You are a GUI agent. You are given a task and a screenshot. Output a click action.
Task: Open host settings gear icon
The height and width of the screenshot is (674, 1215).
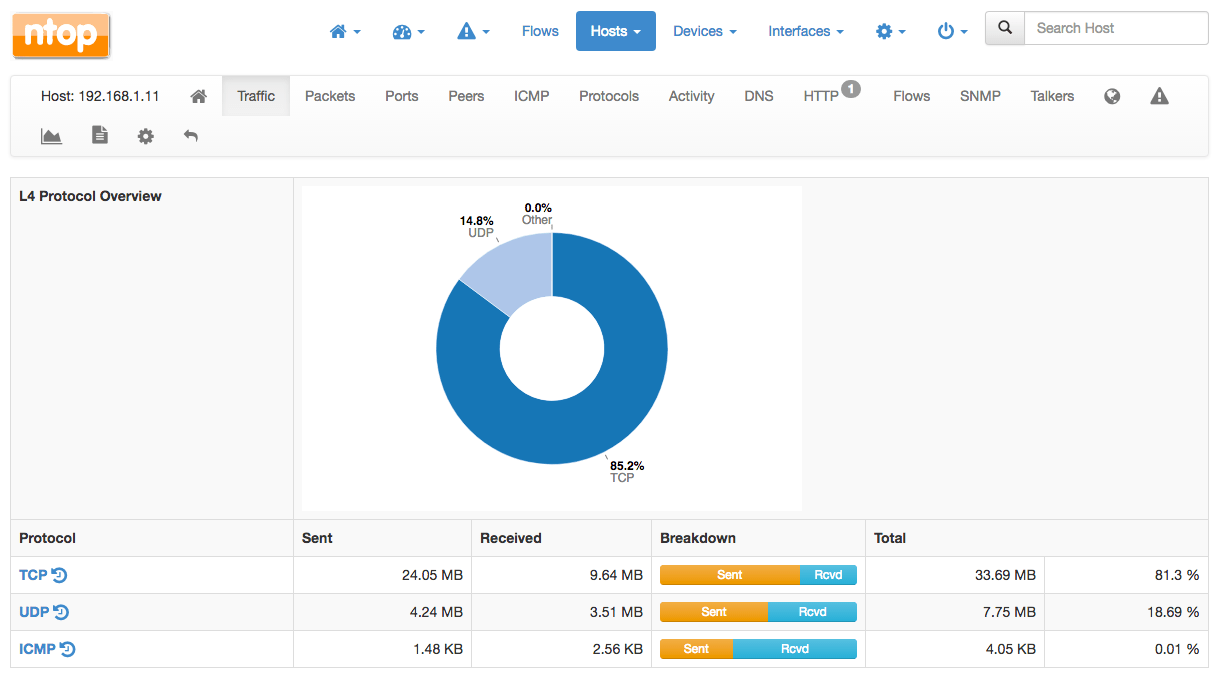146,136
